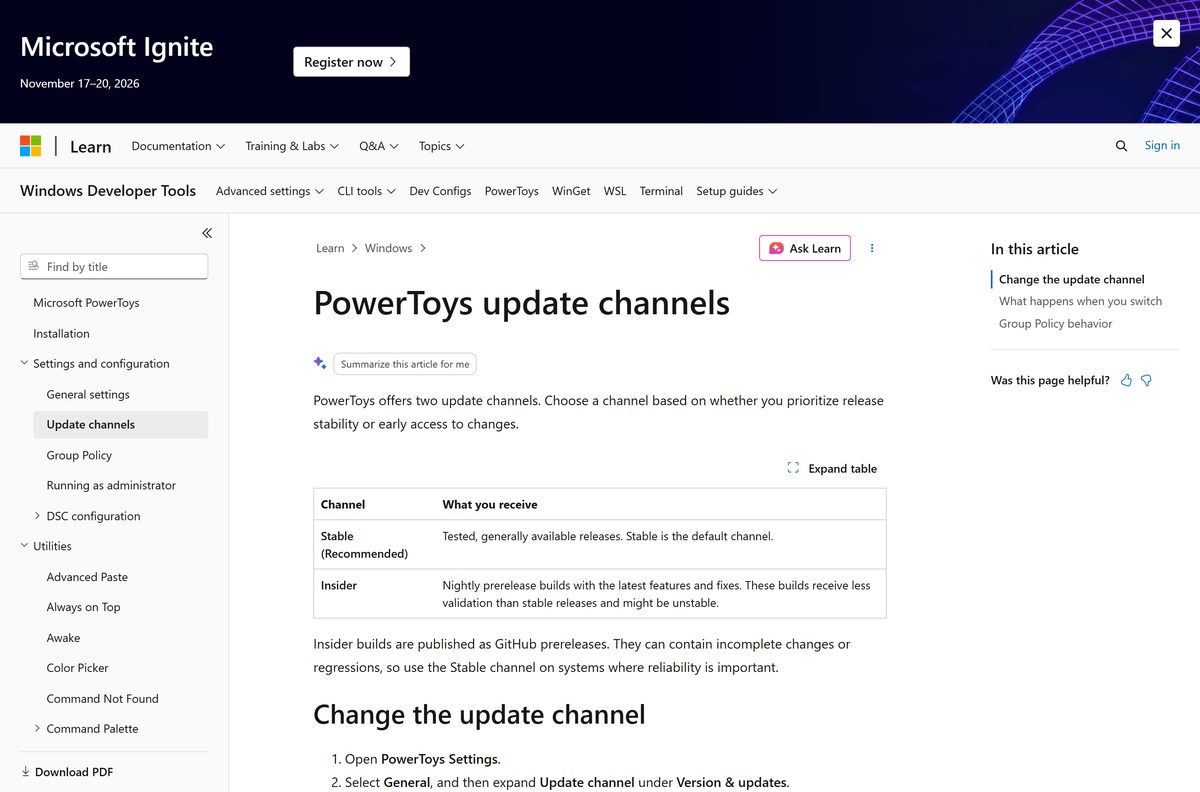Open General settings in sidebar

pos(88,395)
